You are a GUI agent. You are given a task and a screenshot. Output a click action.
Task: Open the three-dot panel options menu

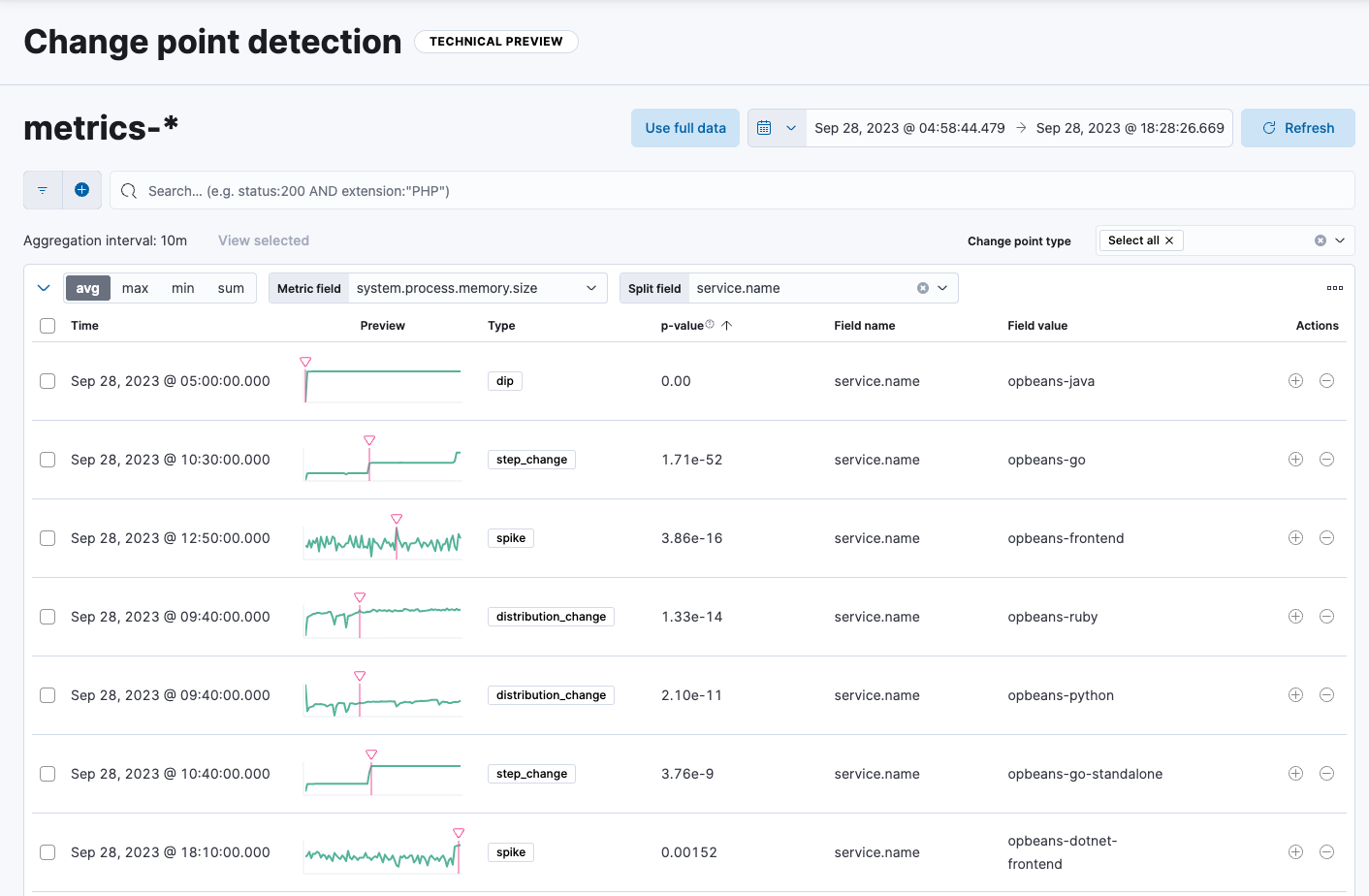[1335, 288]
